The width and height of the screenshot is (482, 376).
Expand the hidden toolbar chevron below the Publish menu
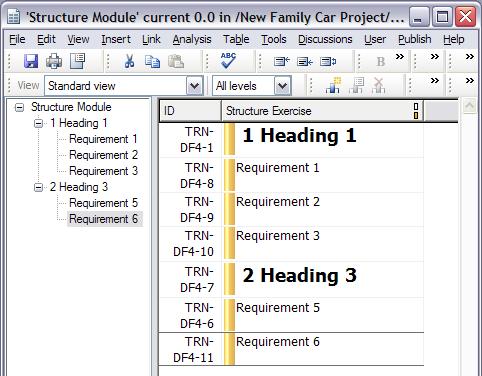435,57
